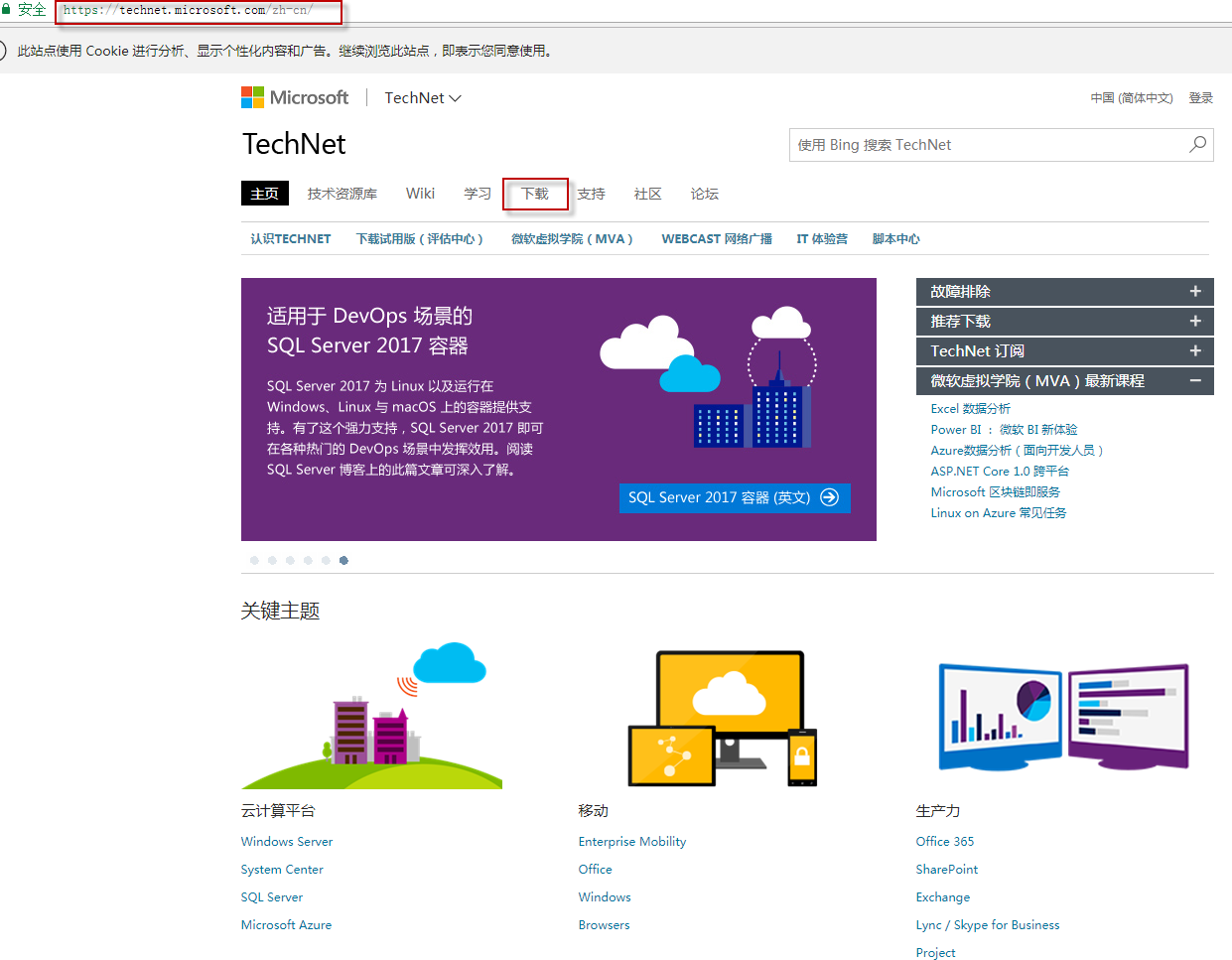Open the 技术资源库 tab
The image size is (1232, 960).
click(342, 194)
